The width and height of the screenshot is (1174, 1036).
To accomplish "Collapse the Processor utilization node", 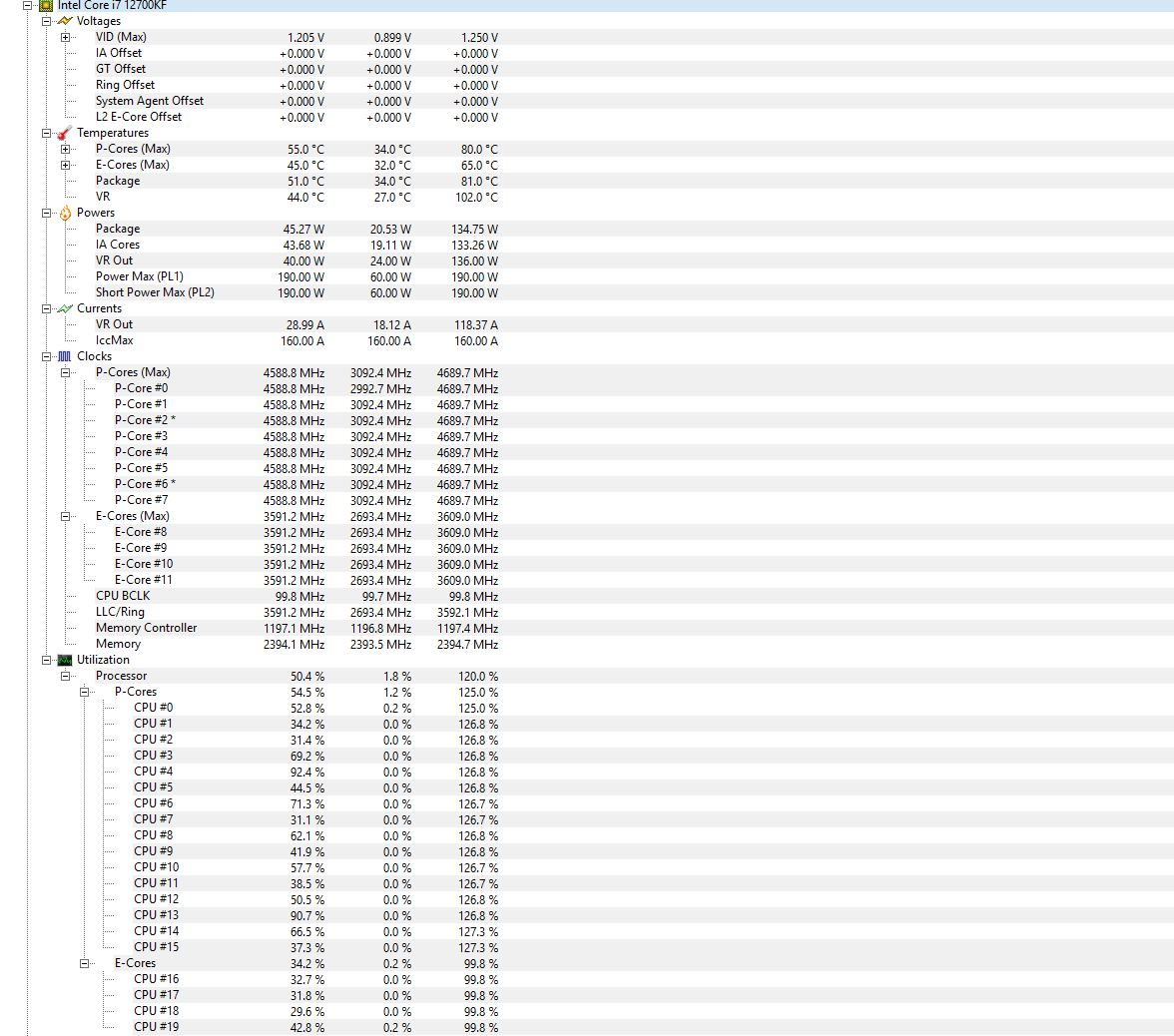I will click(x=66, y=676).
